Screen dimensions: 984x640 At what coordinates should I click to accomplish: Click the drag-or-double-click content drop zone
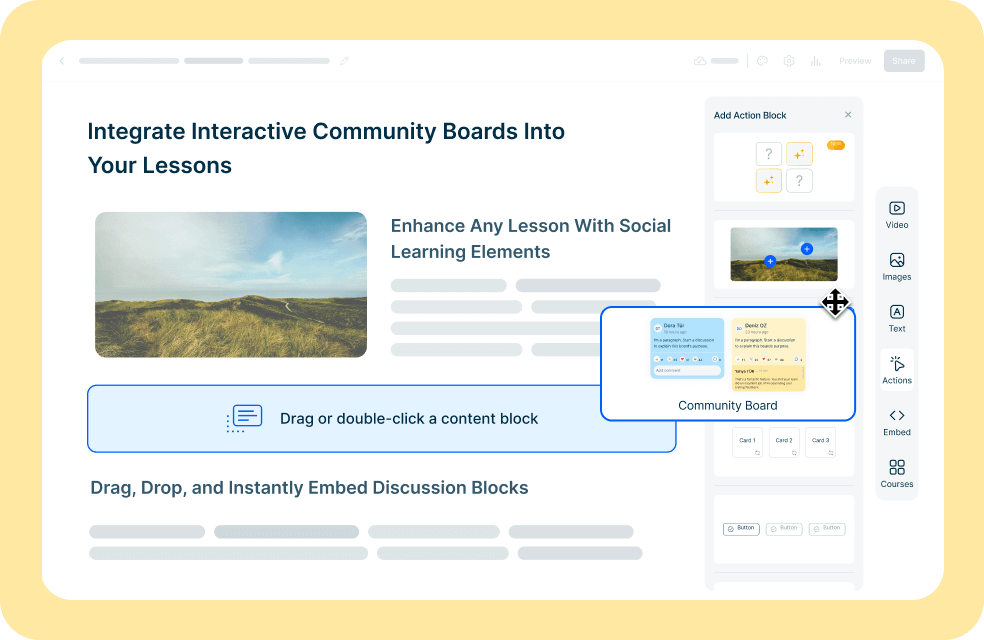tap(382, 419)
